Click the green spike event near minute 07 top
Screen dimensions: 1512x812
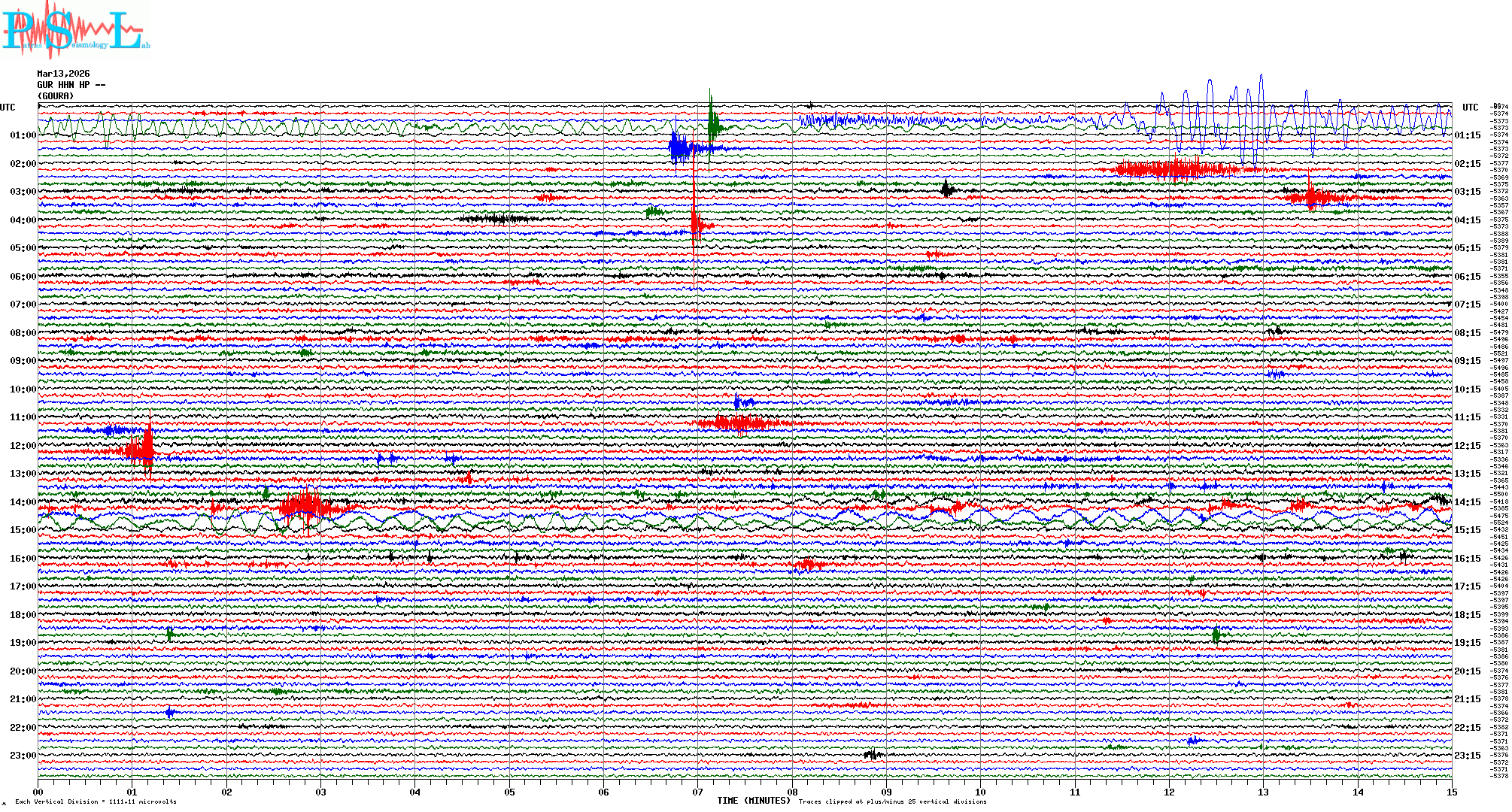(712, 124)
